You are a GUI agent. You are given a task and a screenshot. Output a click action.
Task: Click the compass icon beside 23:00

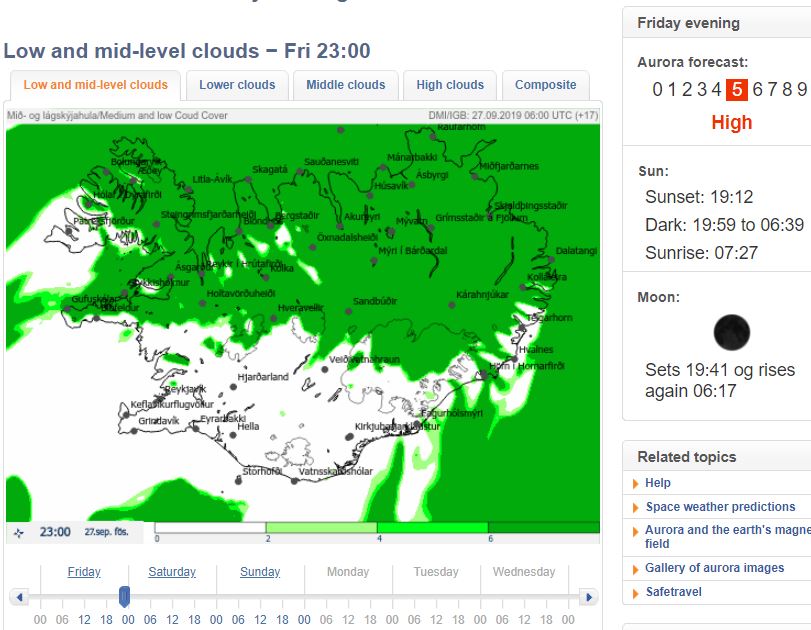[x=19, y=533]
